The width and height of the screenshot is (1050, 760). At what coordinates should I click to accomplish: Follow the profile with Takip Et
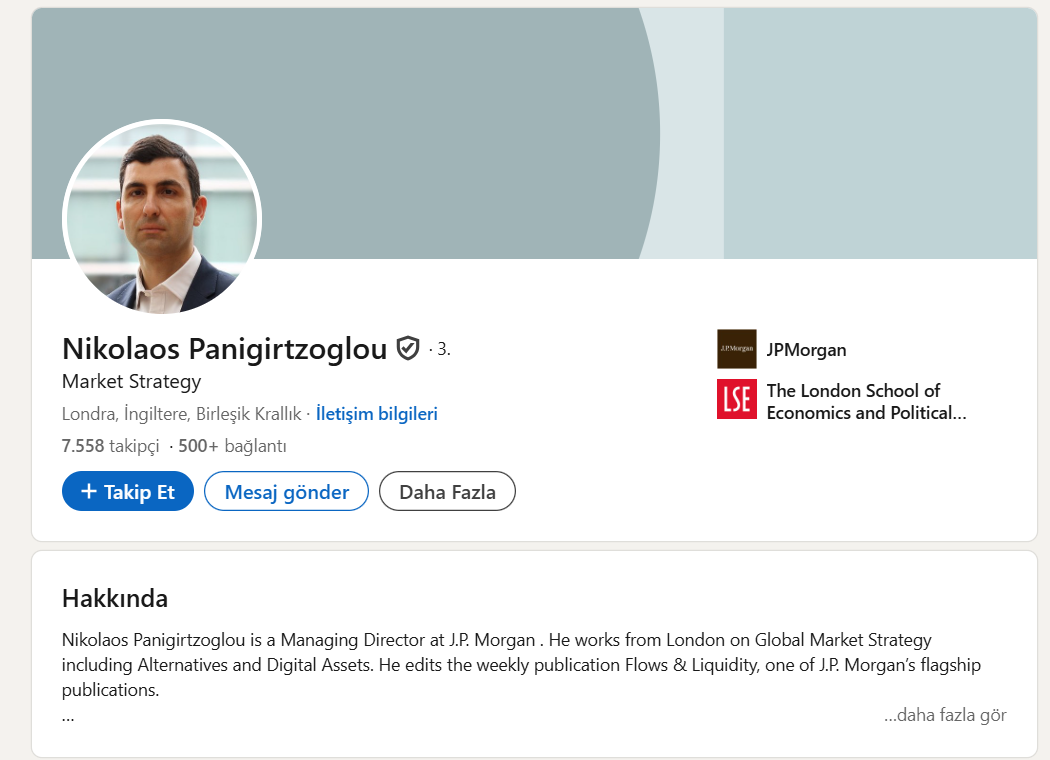pyautogui.click(x=128, y=491)
